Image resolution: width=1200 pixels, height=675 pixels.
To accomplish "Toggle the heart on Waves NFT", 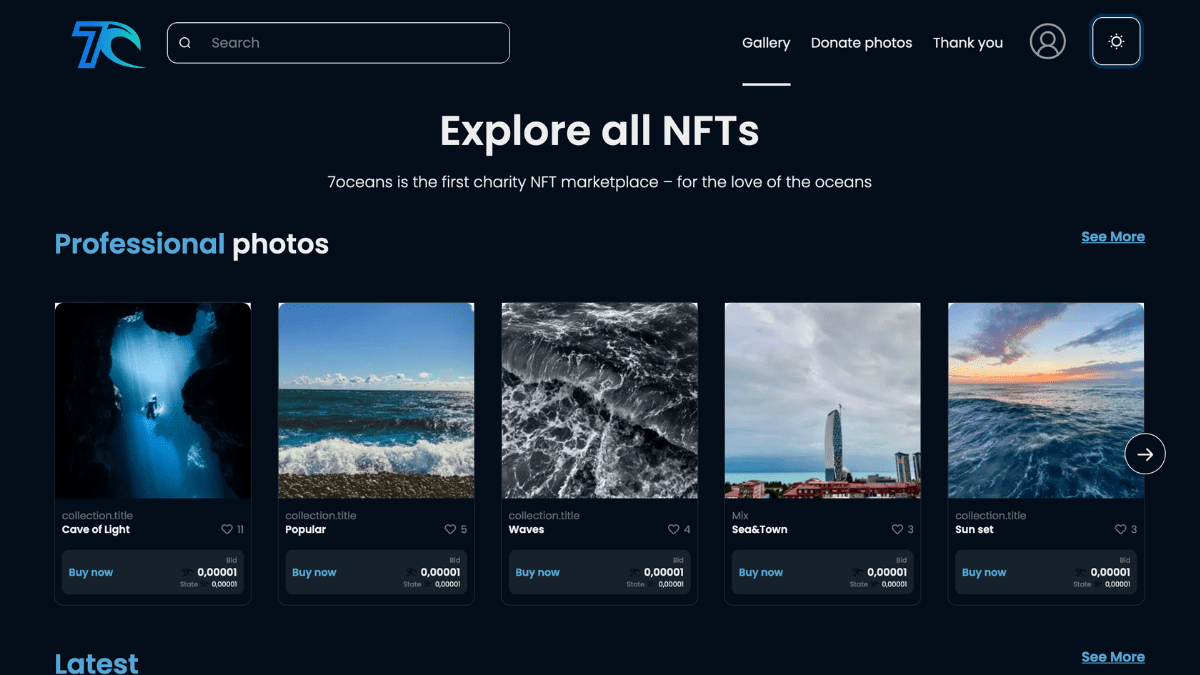I will click(x=673, y=530).
